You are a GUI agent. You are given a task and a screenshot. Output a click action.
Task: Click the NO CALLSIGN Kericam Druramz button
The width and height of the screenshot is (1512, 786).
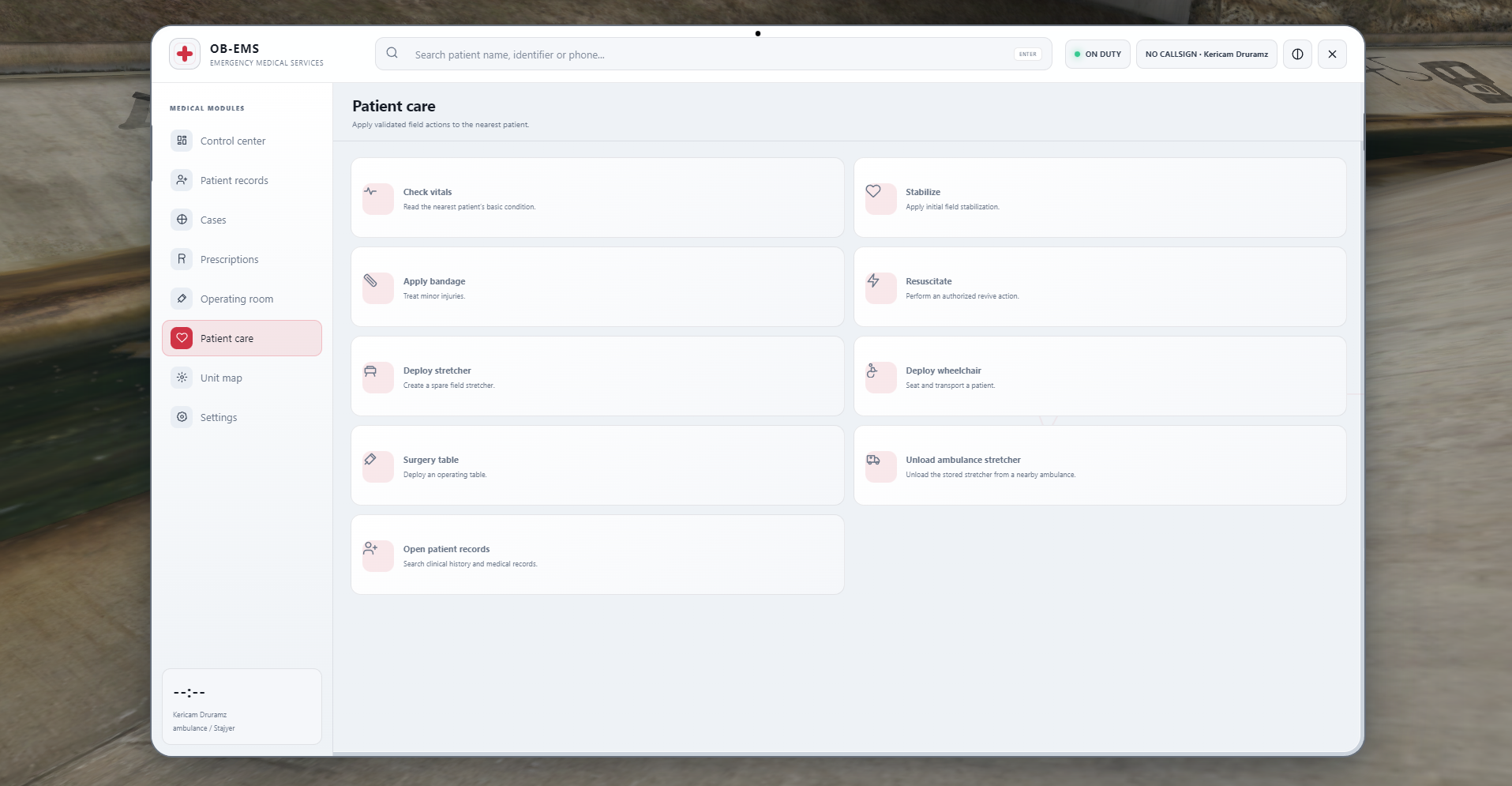coord(1206,55)
